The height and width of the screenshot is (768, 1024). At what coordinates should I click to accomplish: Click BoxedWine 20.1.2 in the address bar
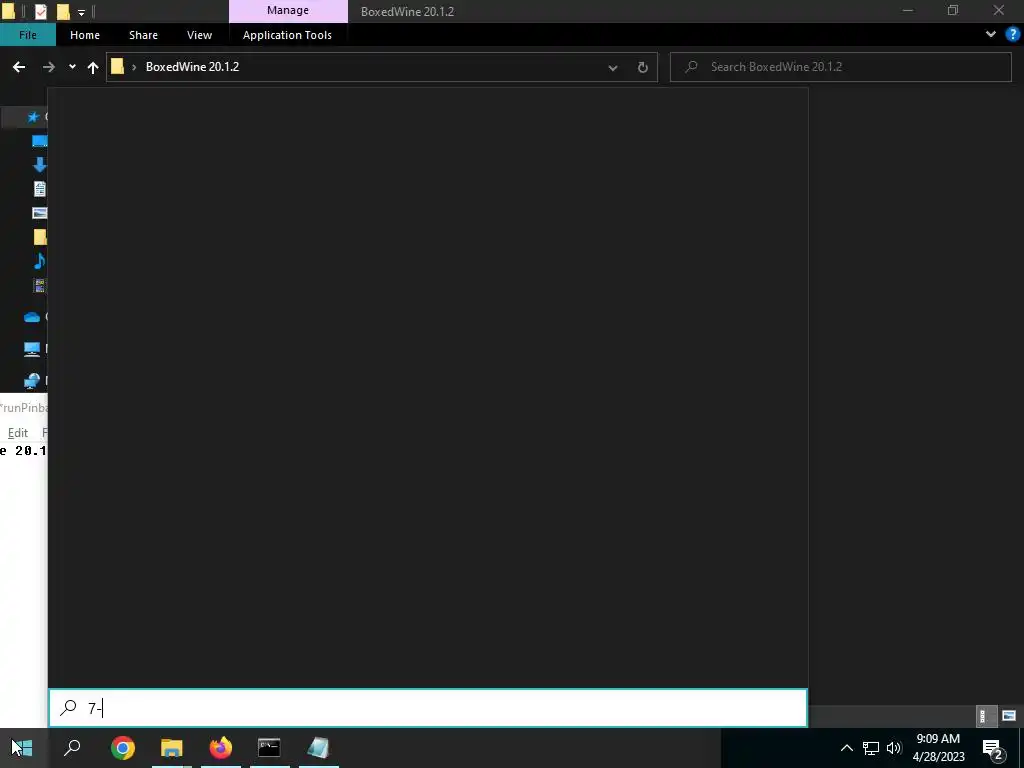(192, 67)
